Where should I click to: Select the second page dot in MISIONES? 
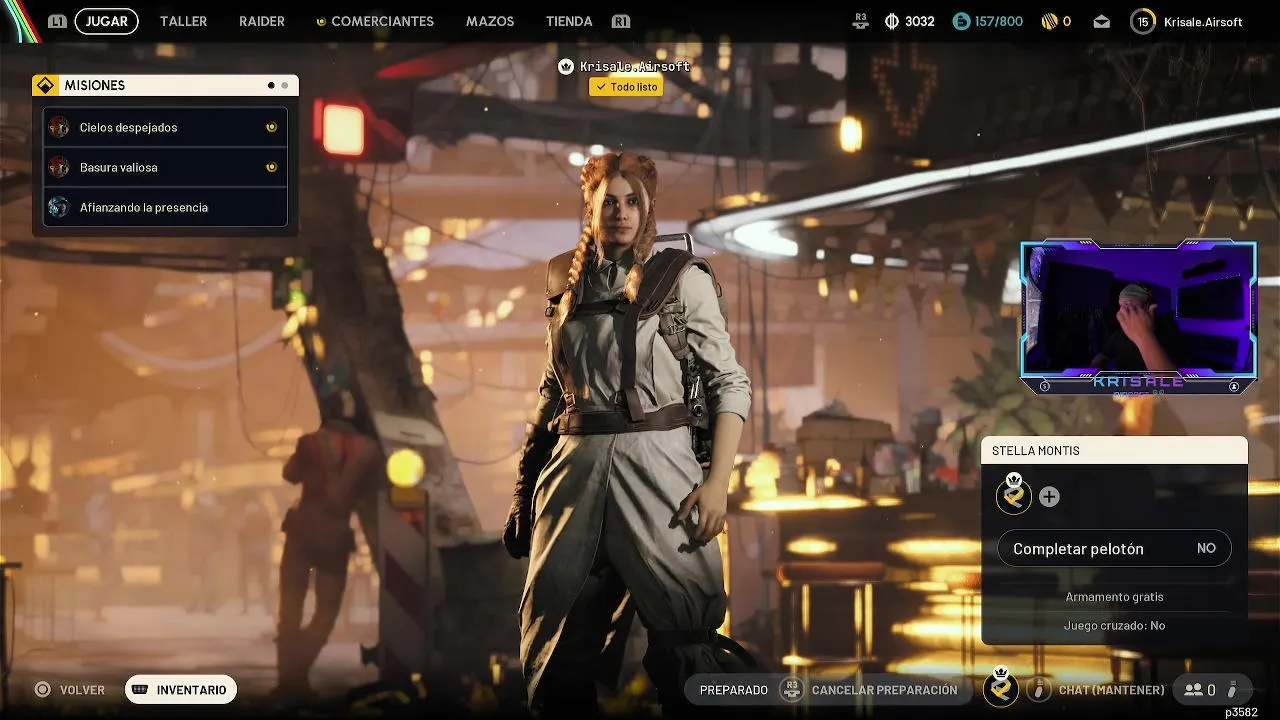pyautogui.click(x=284, y=85)
